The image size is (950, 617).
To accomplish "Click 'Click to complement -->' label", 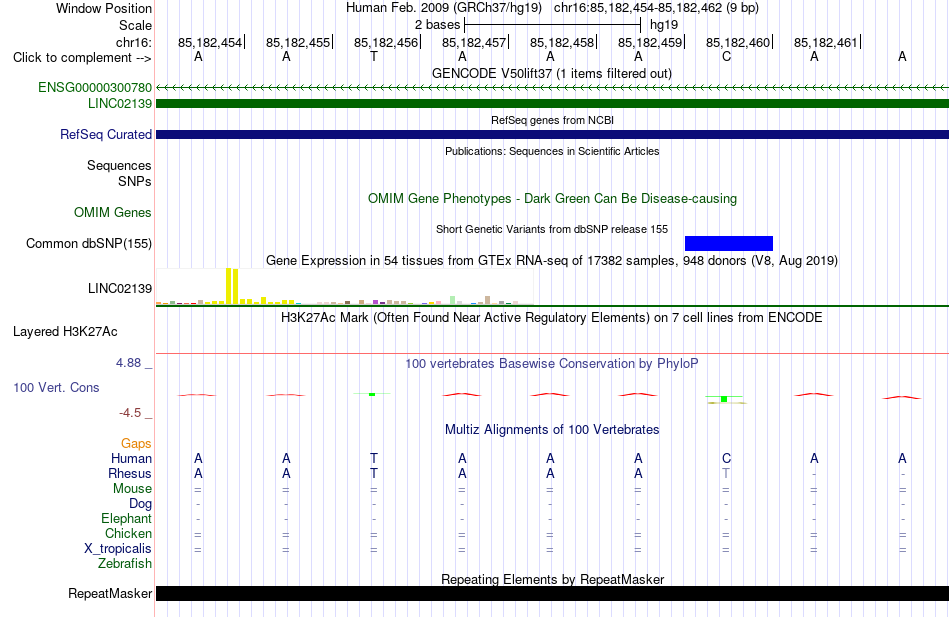I will tap(82, 58).
